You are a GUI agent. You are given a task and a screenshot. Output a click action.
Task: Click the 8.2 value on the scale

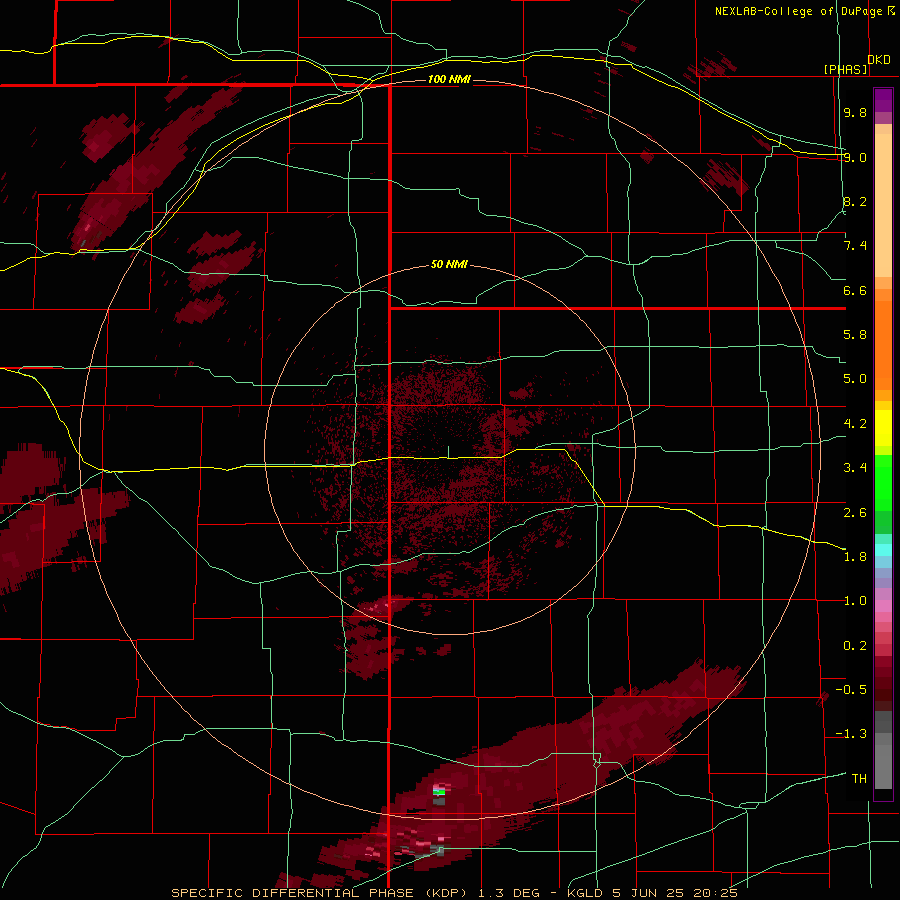(x=855, y=202)
